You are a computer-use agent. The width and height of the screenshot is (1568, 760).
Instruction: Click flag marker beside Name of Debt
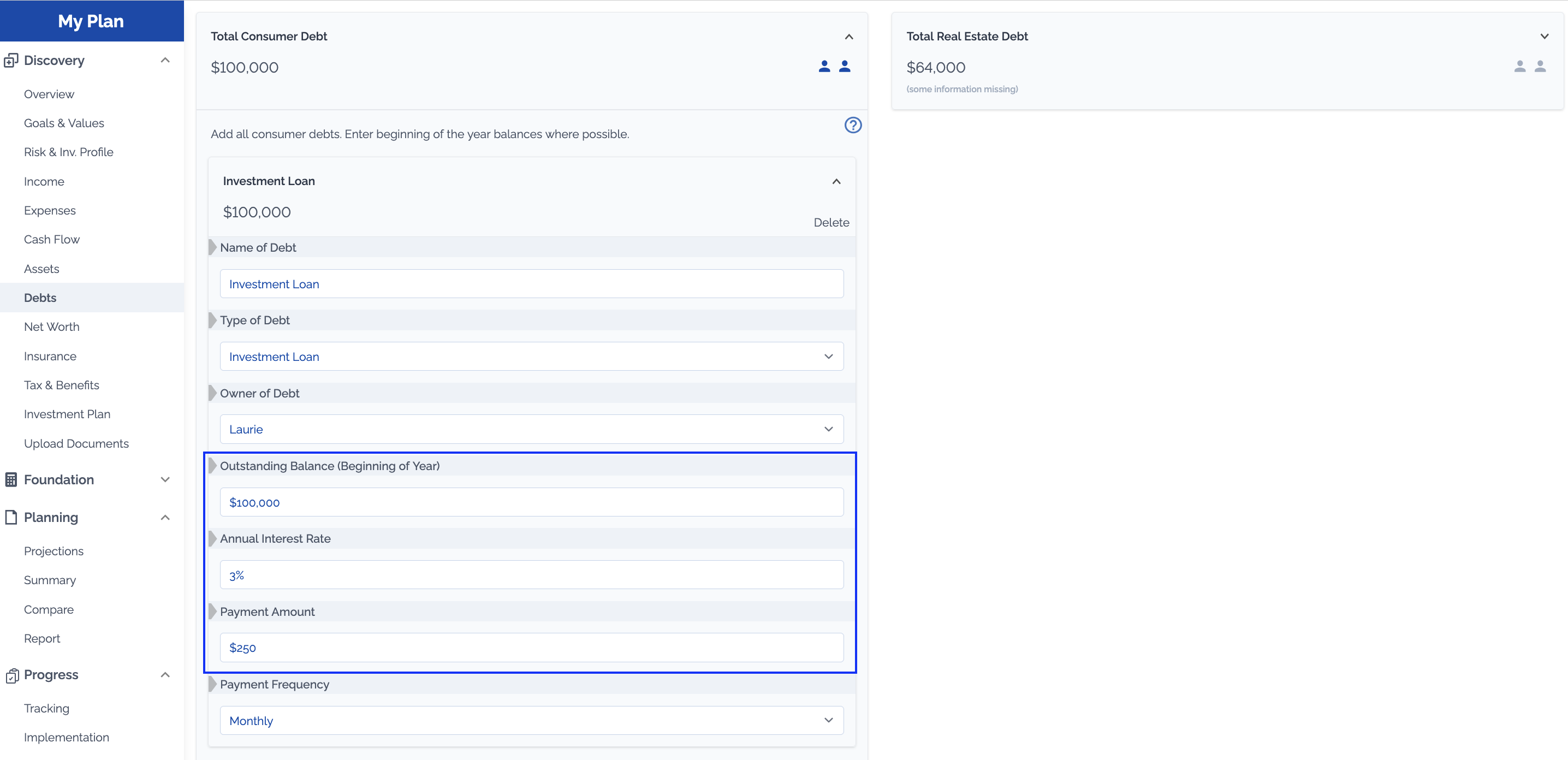(x=212, y=247)
